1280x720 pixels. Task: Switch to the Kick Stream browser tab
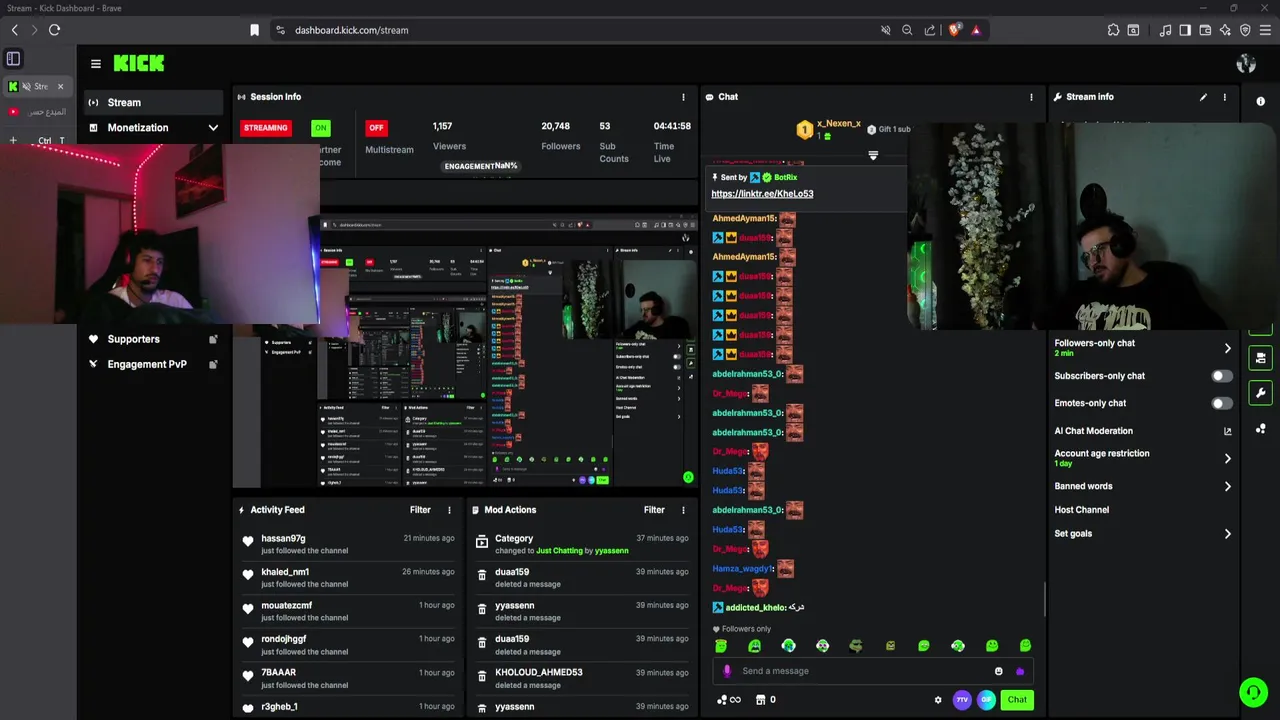[36, 86]
